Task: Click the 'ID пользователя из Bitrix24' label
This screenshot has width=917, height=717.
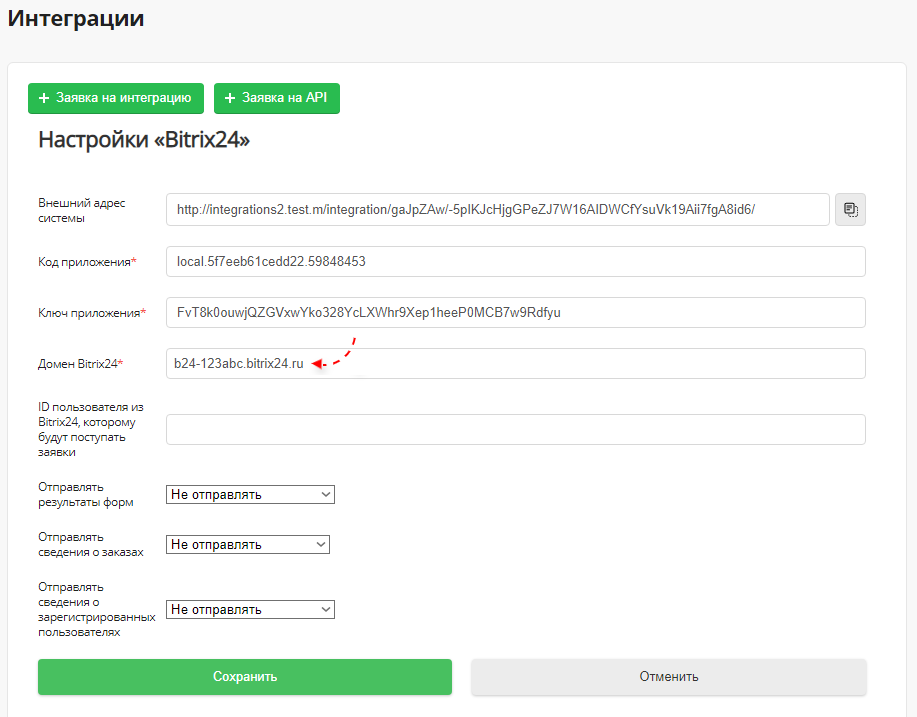Action: point(91,429)
